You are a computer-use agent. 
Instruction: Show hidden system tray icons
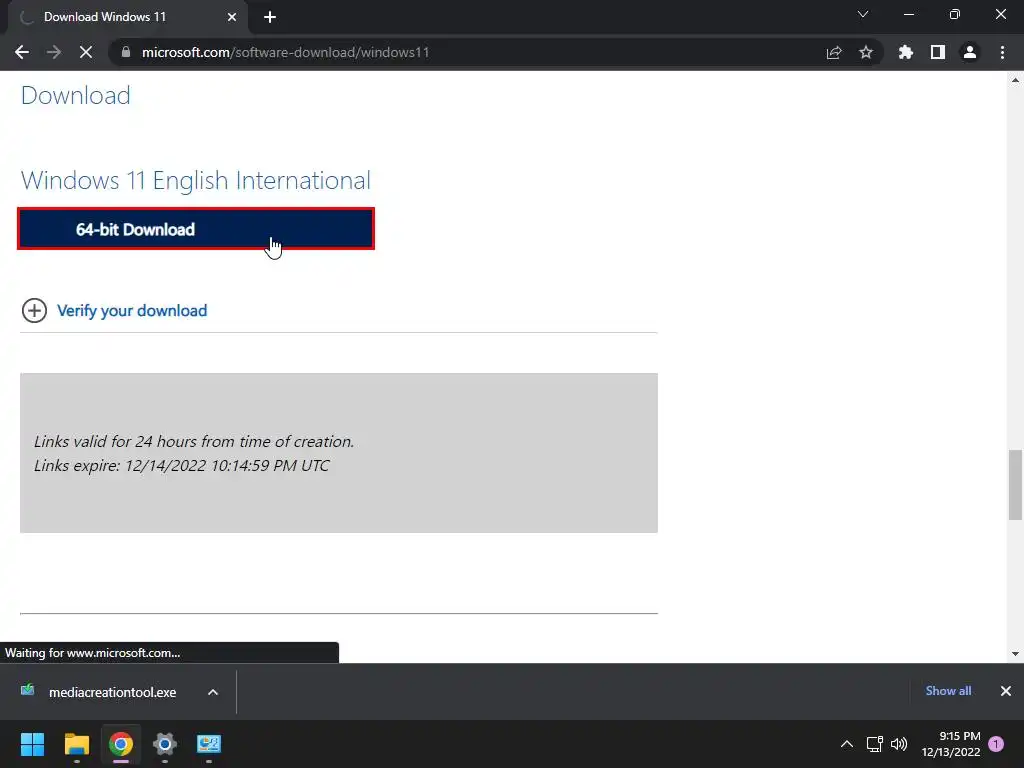[847, 744]
